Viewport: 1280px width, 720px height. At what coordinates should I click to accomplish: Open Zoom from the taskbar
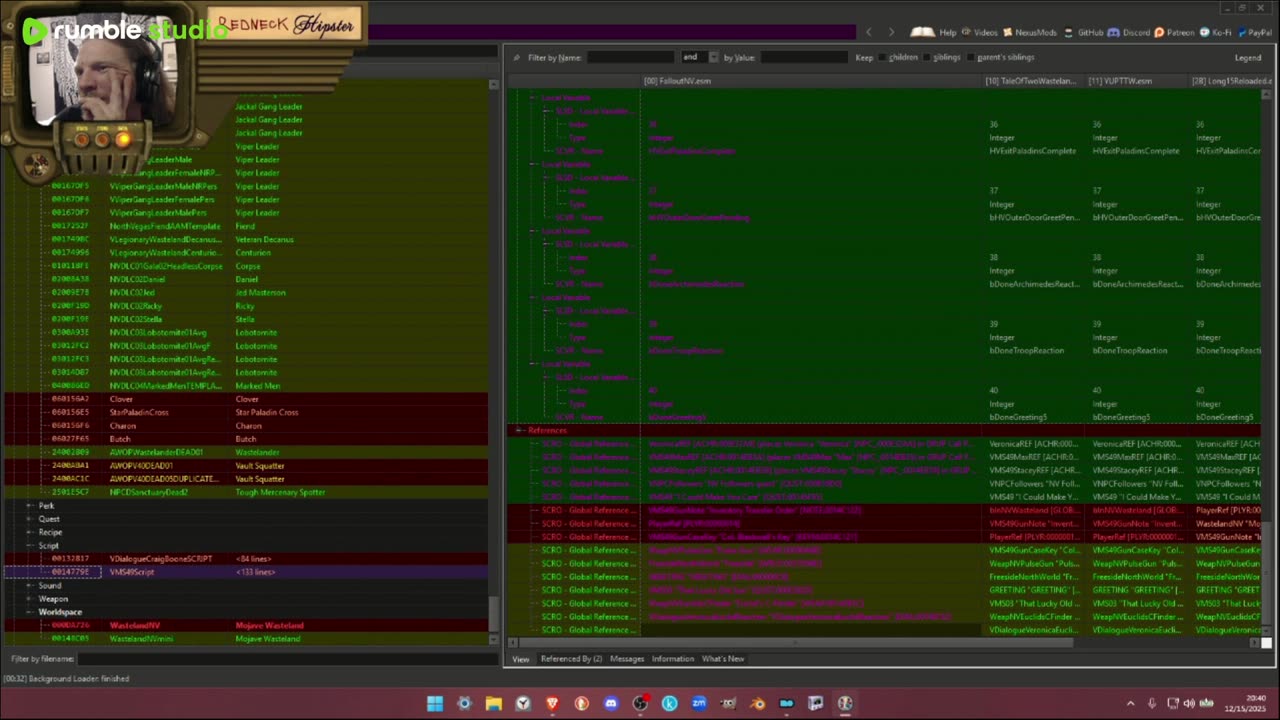pyautogui.click(x=699, y=703)
